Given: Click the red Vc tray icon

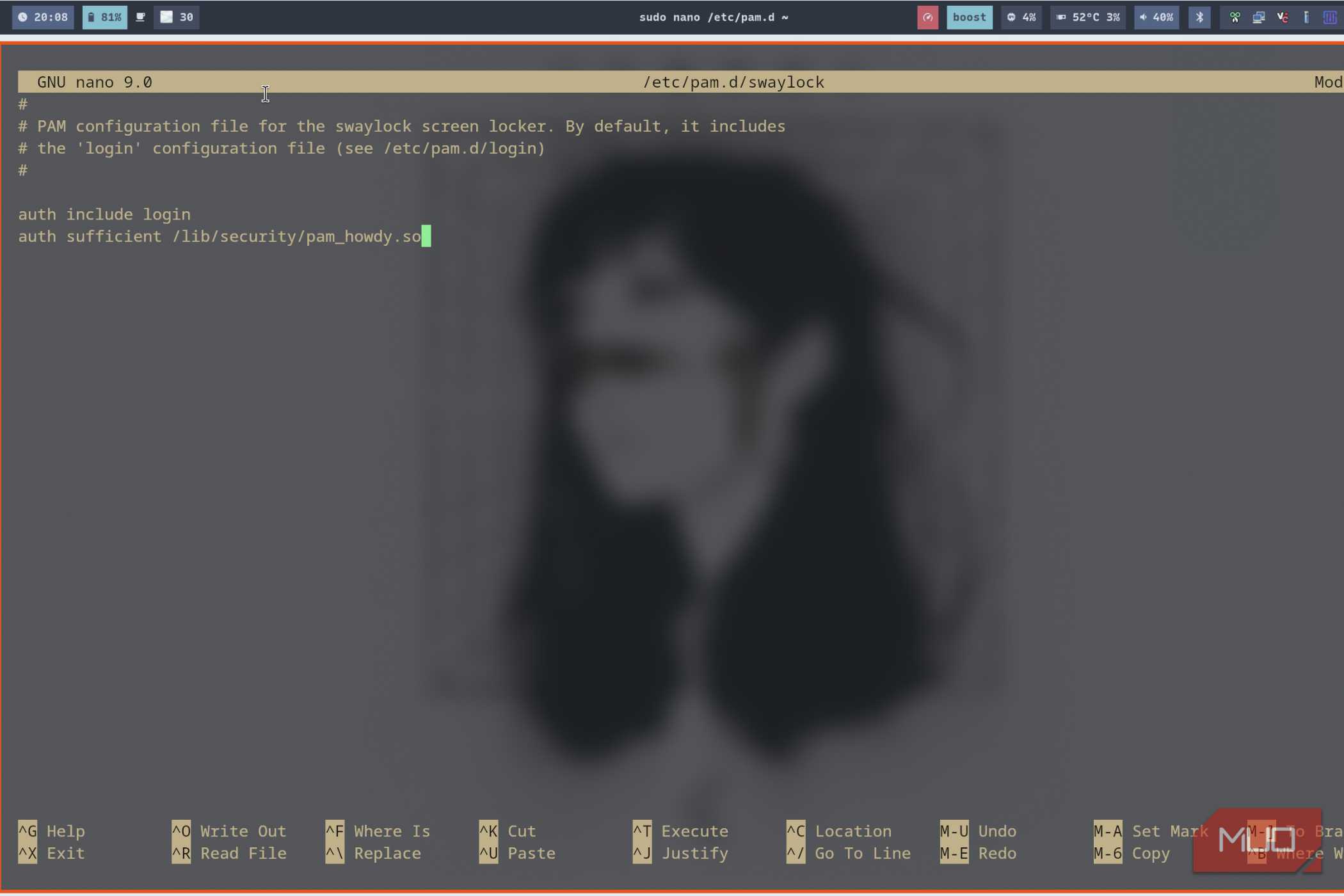Looking at the screenshot, I should [1283, 17].
